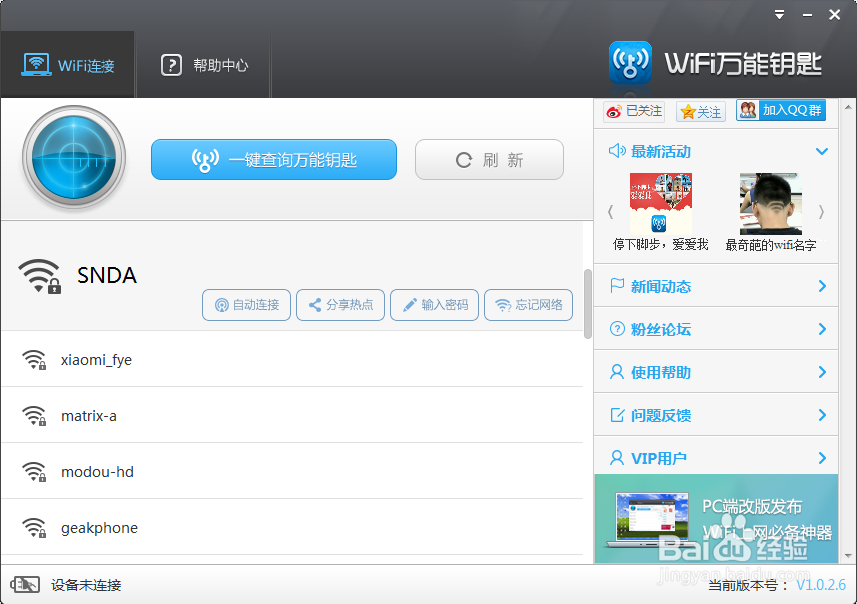
Task: Click the modou-hd WiFi signal icon
Action: 34,472
